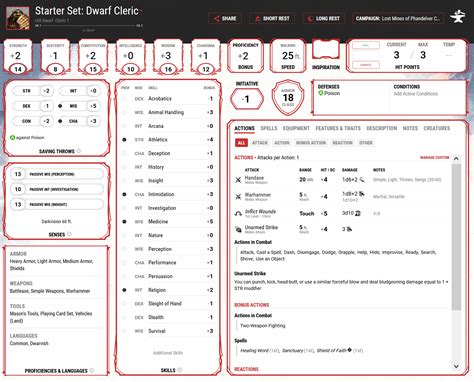
Task: Click the scroll down arrow in actions panel
Action: [x=456, y=366]
